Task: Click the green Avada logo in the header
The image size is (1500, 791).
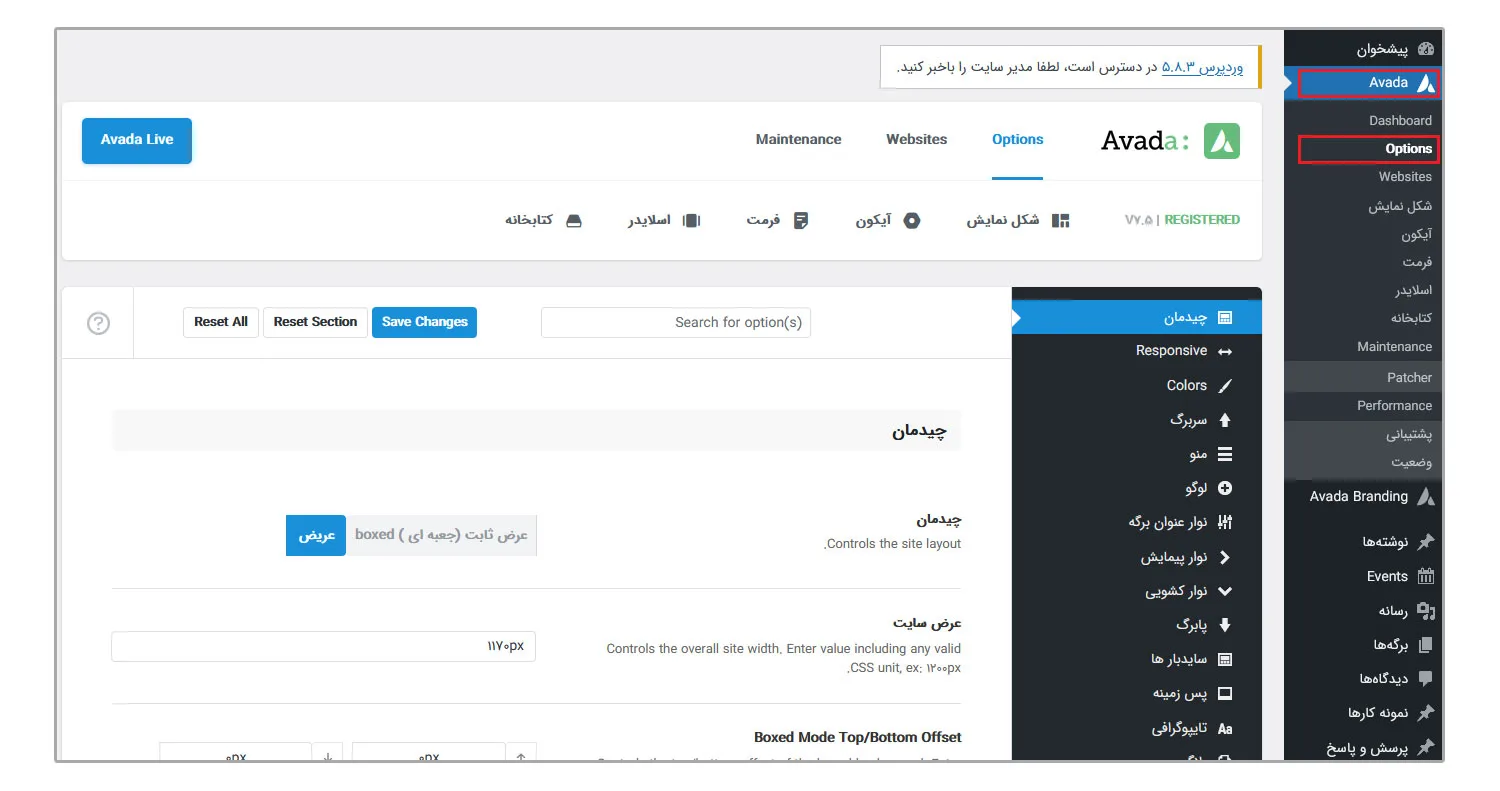Action: pyautogui.click(x=1222, y=141)
